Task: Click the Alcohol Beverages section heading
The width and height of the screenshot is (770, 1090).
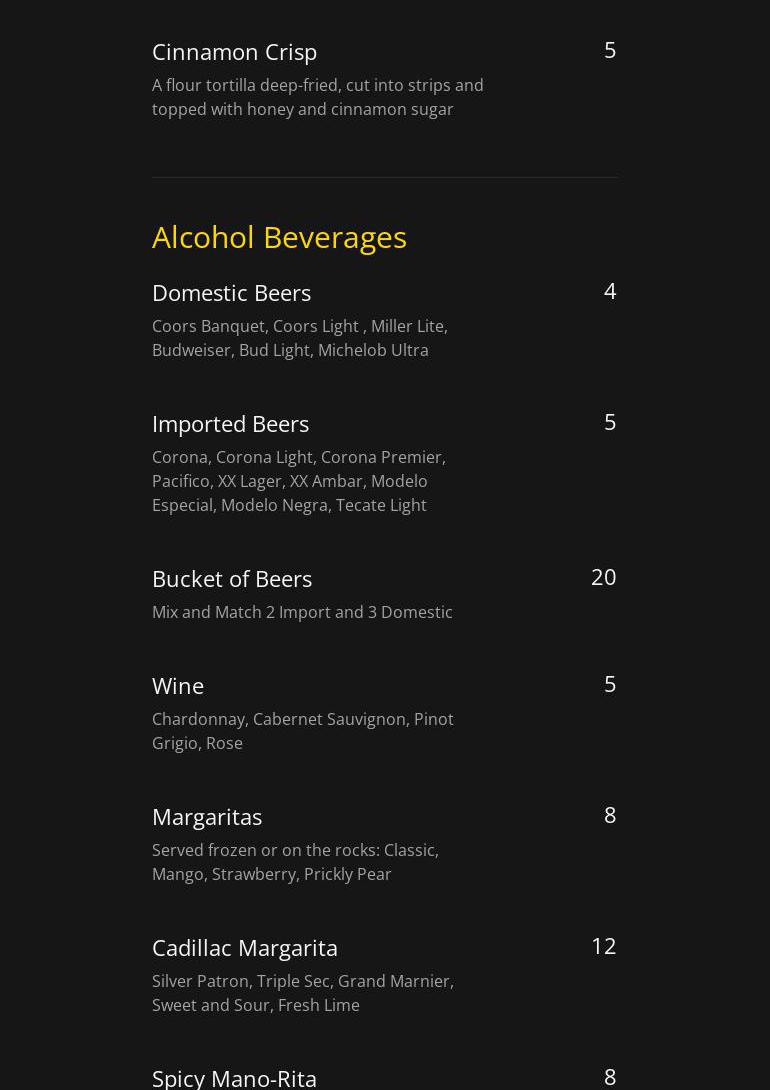Action: point(279,237)
